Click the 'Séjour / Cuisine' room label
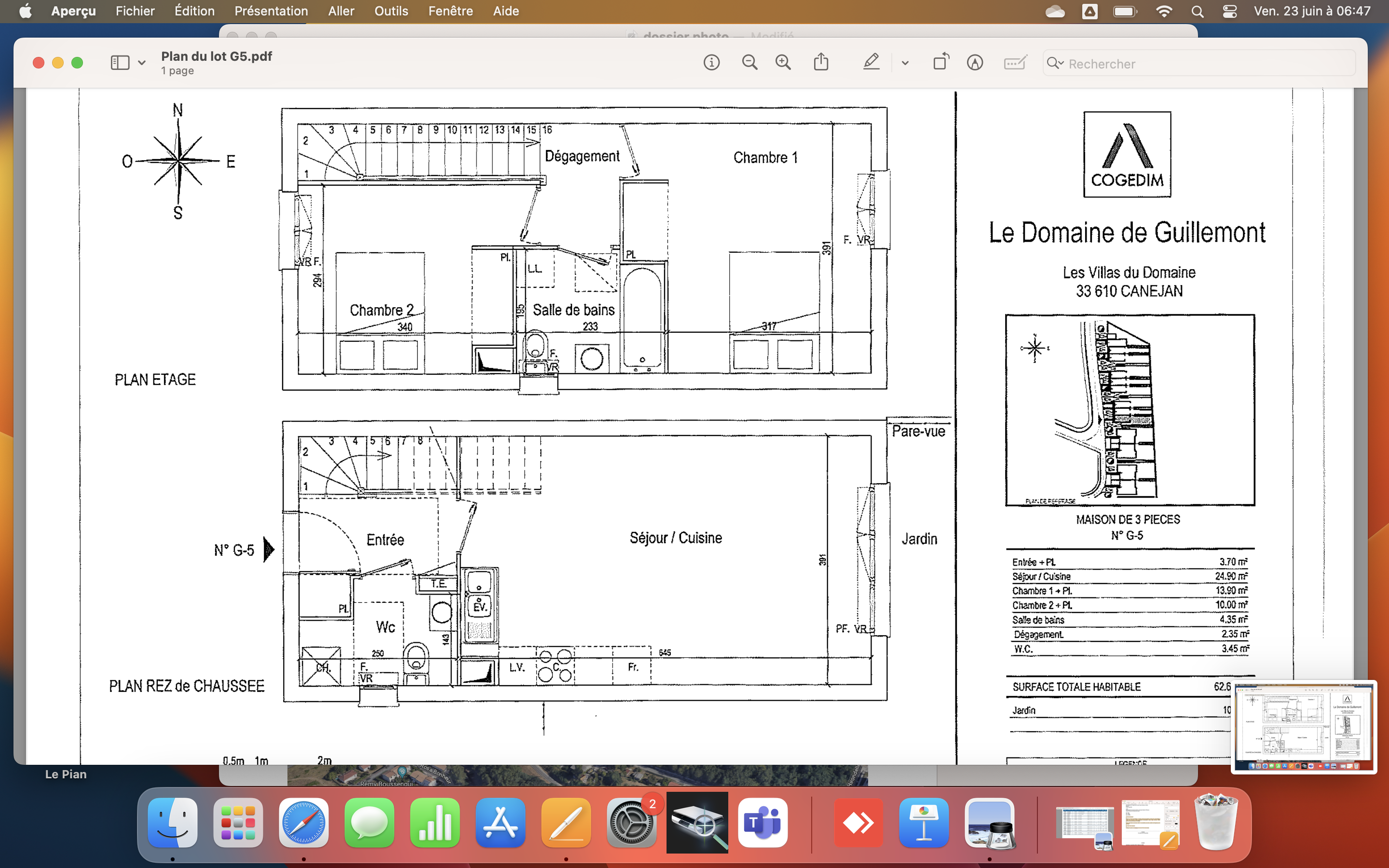This screenshot has height=868, width=1389. [x=676, y=538]
